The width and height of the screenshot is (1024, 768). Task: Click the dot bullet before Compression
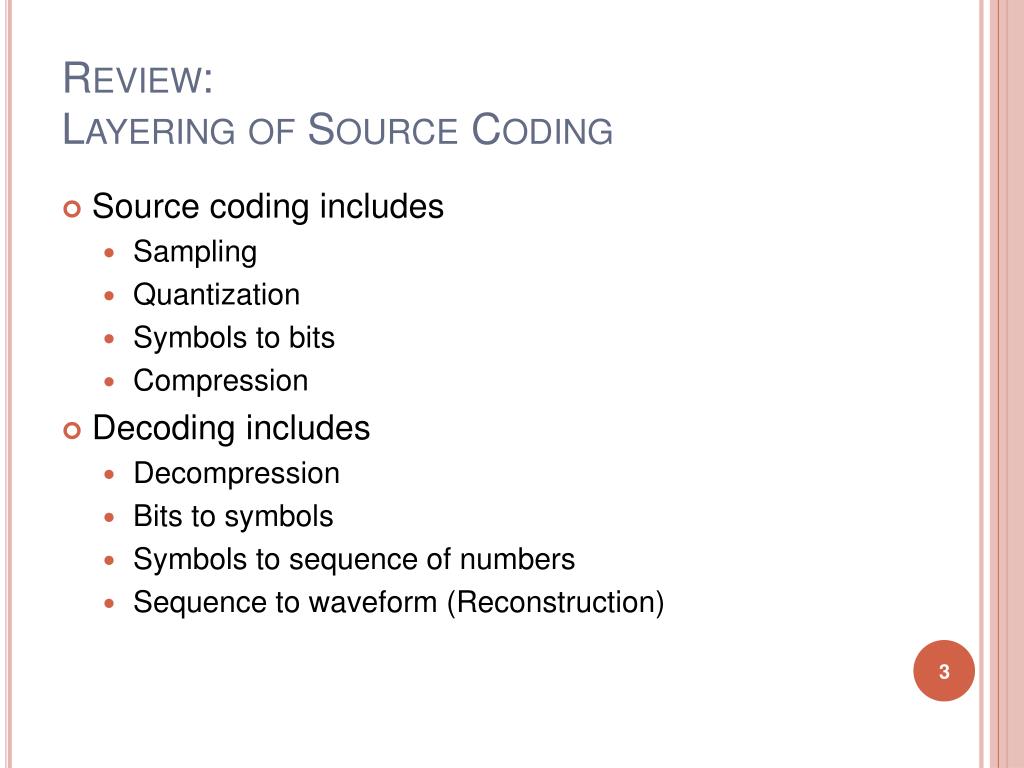pyautogui.click(x=109, y=381)
